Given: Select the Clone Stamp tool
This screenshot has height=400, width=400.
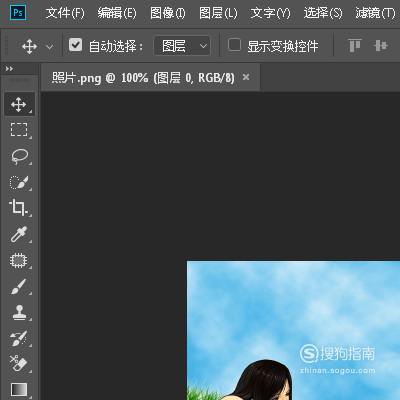Looking at the screenshot, I should pyautogui.click(x=19, y=313).
